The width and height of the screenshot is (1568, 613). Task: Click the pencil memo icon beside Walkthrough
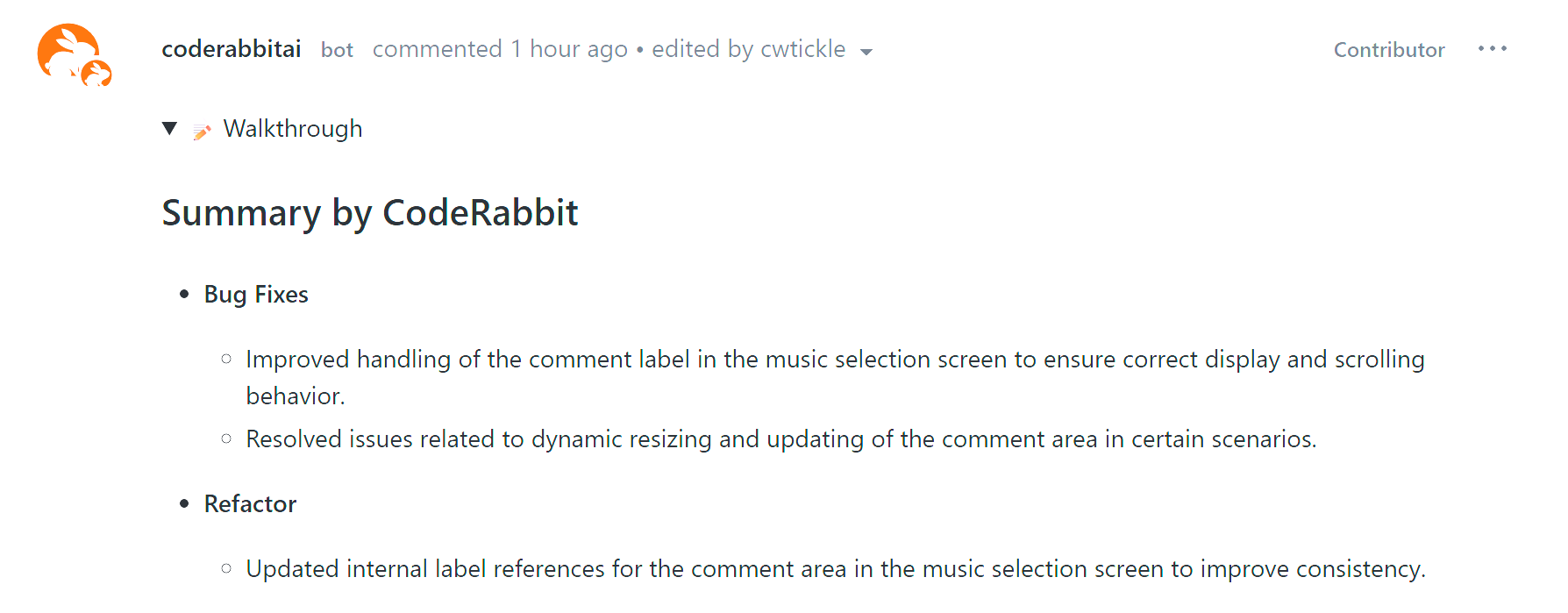point(202,132)
